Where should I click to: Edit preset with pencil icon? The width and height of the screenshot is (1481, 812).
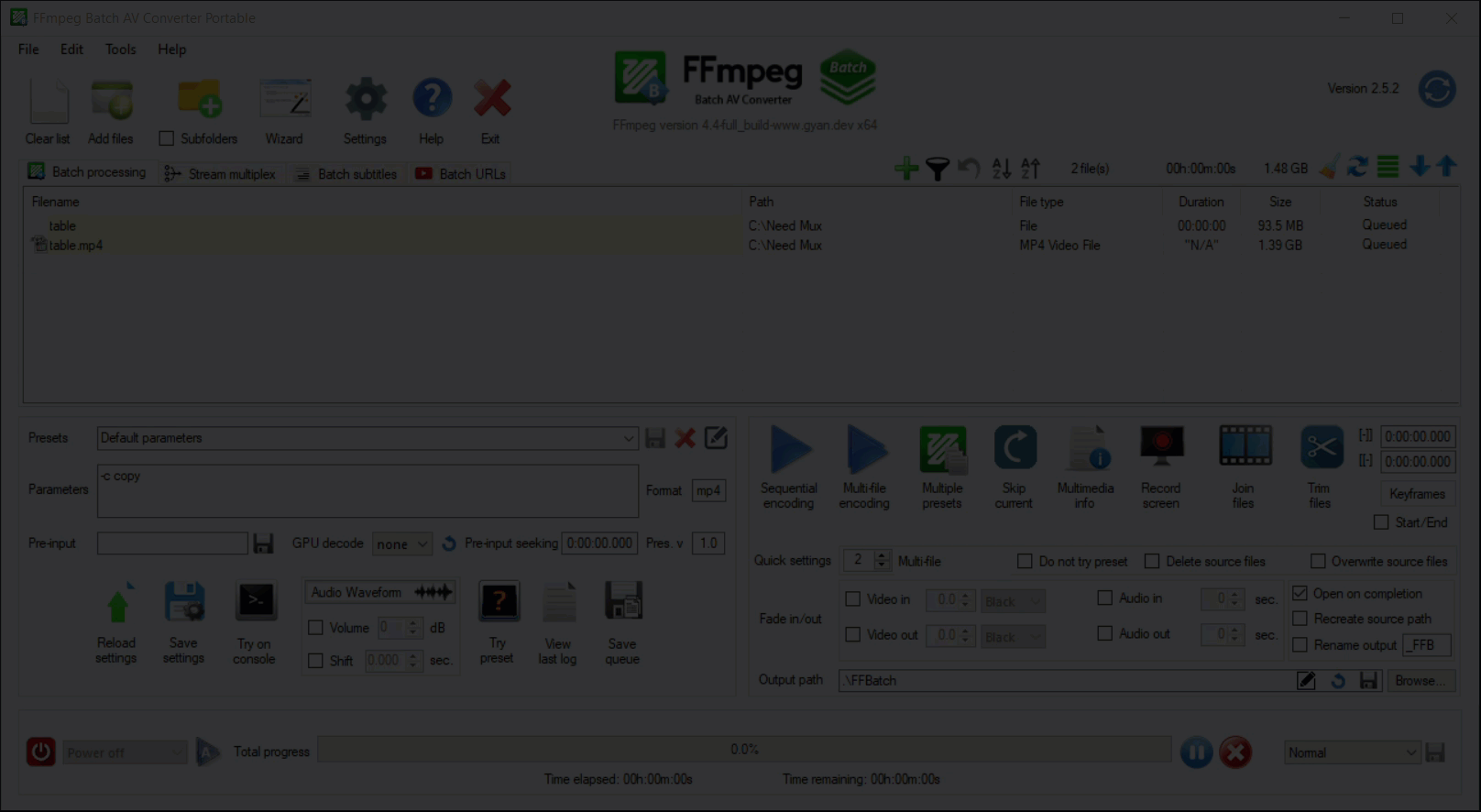point(716,438)
